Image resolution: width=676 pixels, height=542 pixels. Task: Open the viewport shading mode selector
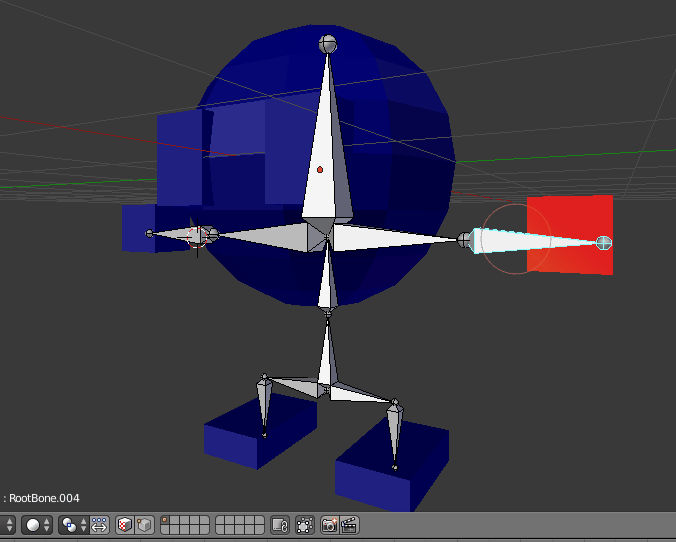pos(37,525)
